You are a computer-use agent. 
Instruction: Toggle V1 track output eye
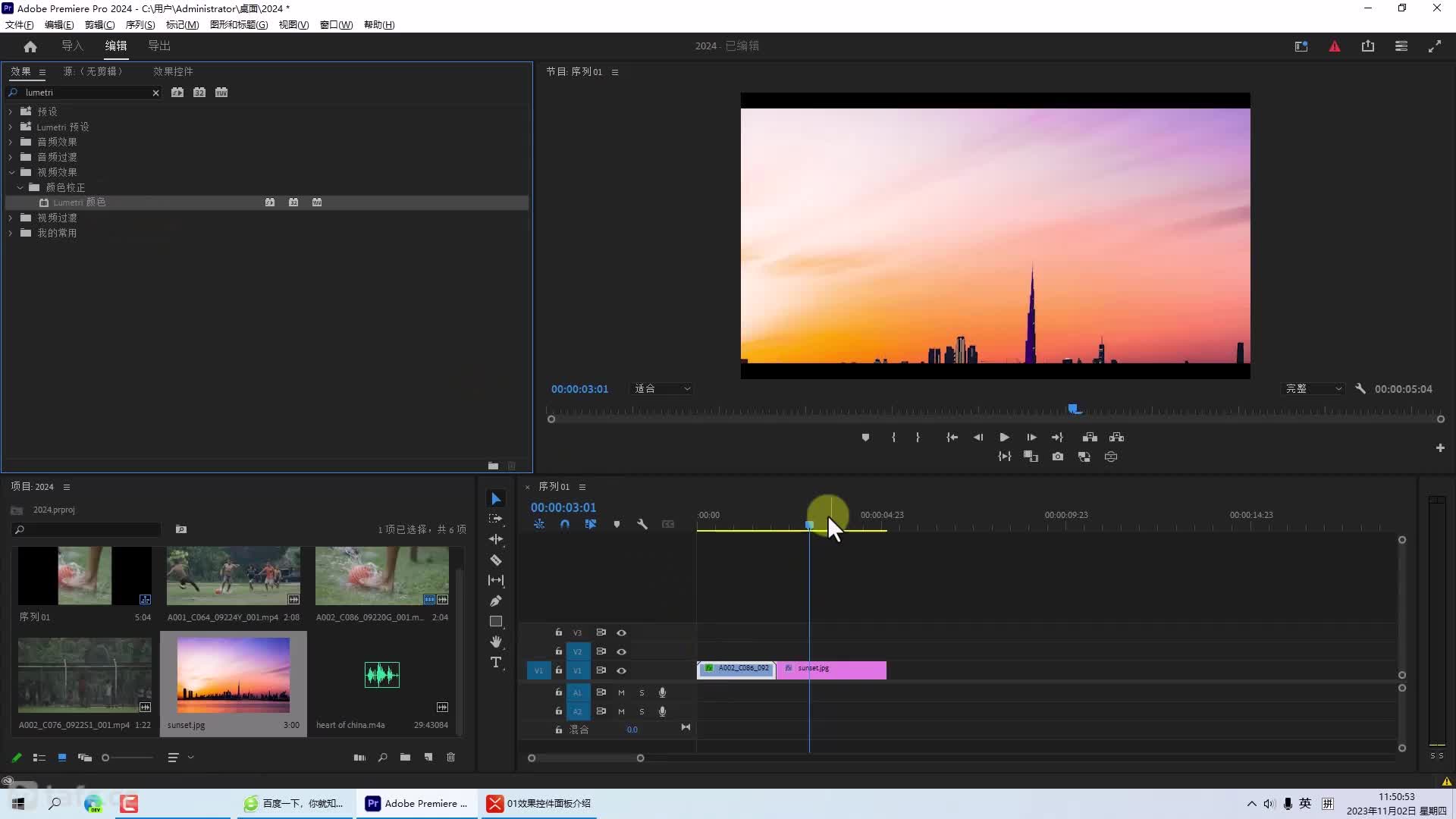click(x=622, y=670)
